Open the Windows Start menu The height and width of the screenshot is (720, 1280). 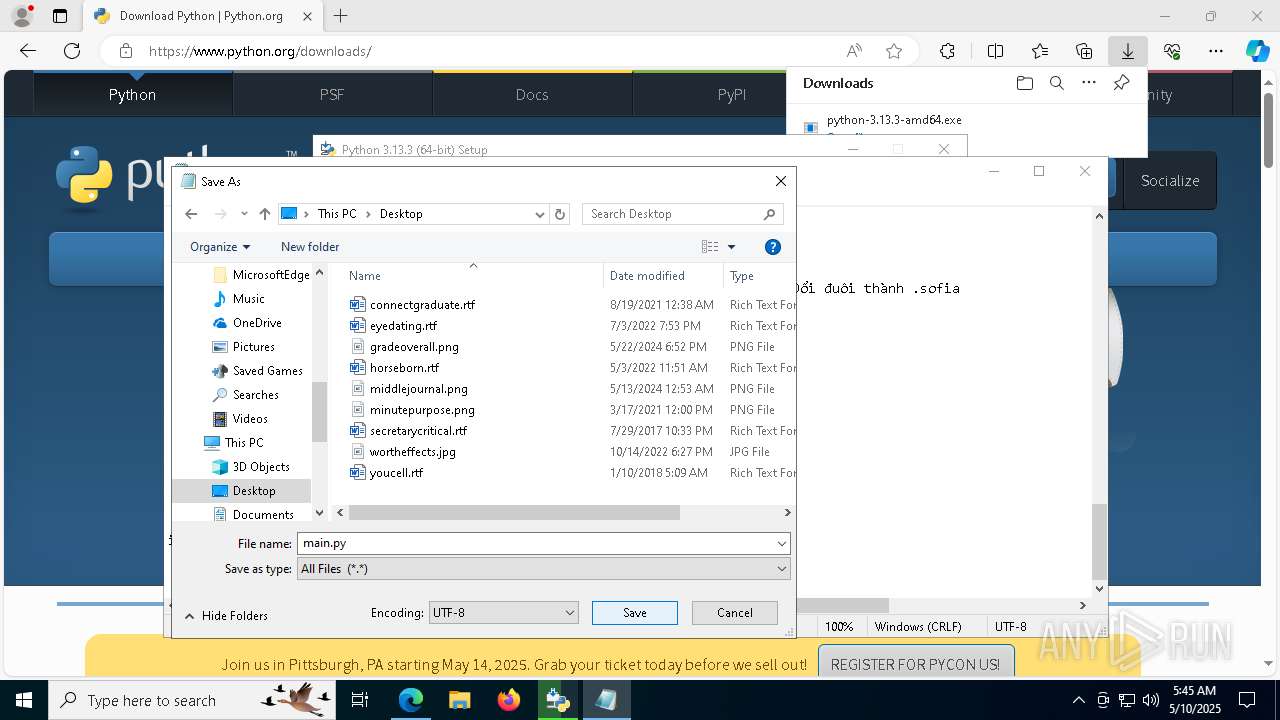(23, 700)
